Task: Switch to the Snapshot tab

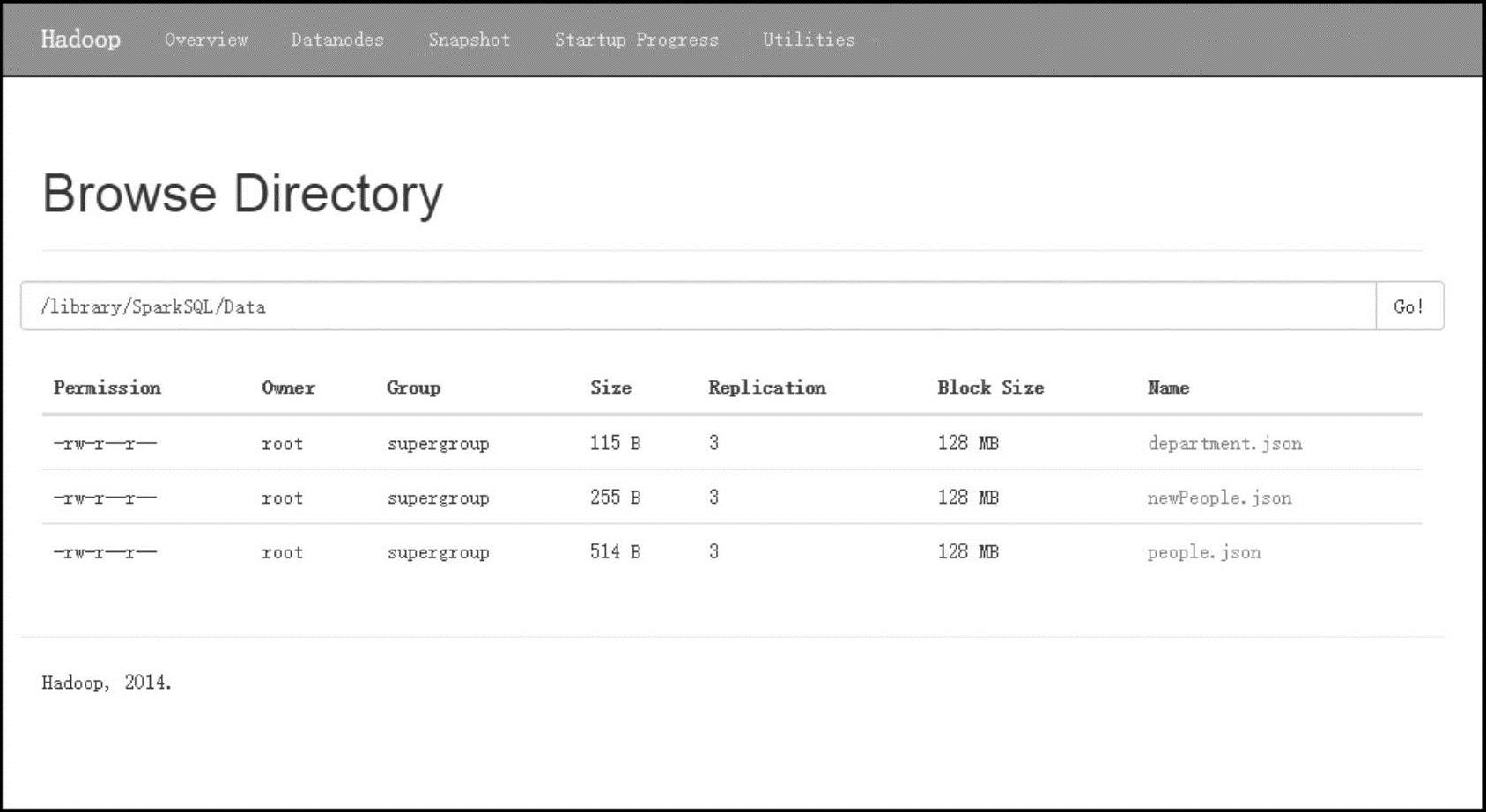Action: tap(469, 40)
